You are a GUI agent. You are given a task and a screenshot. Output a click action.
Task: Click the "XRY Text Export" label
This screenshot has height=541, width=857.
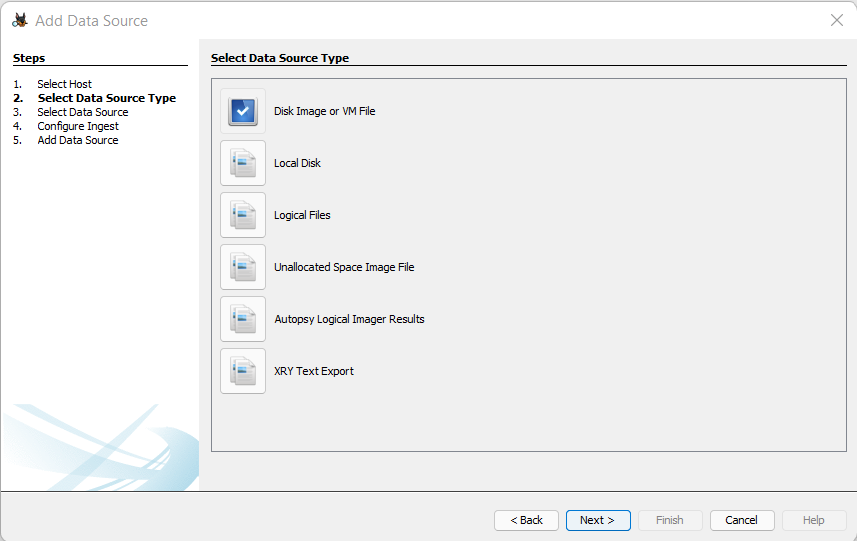pos(314,371)
